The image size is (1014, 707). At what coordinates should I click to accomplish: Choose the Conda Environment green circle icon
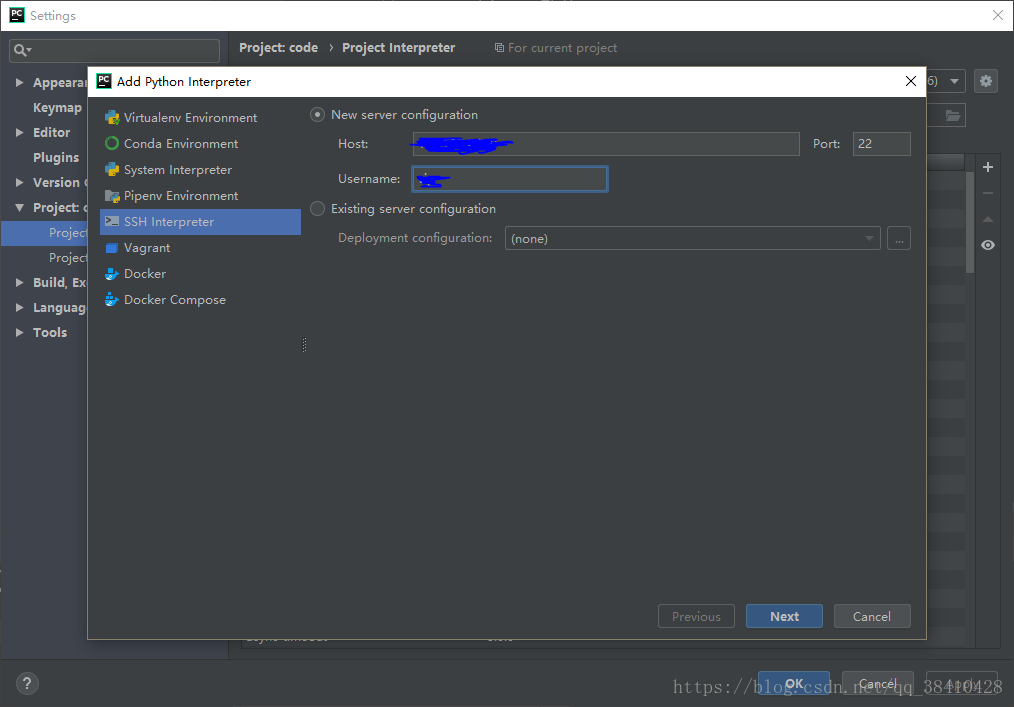click(112, 144)
